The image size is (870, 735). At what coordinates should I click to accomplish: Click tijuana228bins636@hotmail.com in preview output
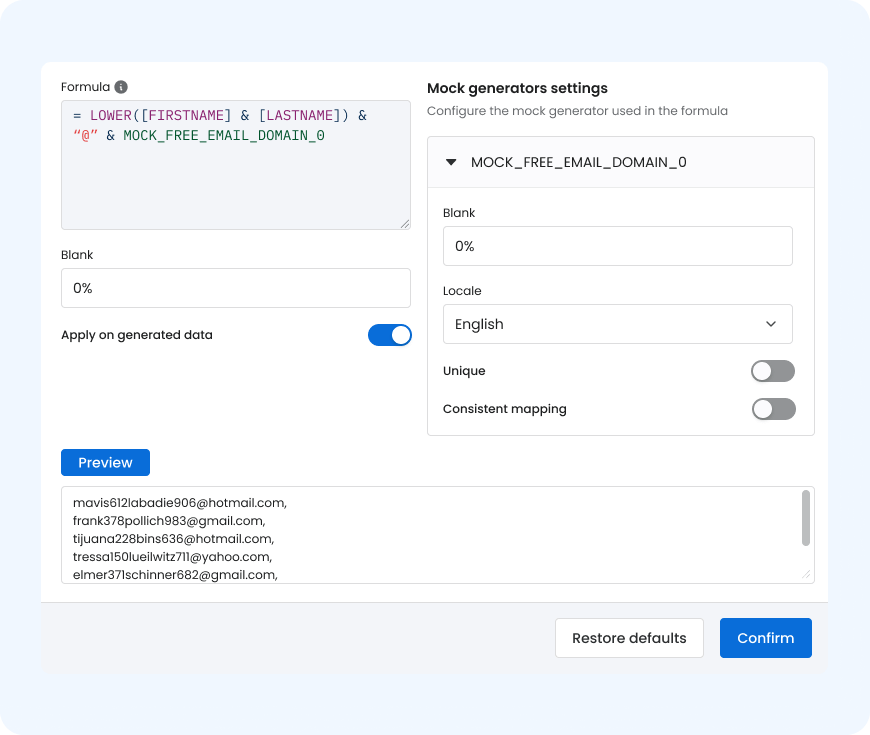[173, 539]
